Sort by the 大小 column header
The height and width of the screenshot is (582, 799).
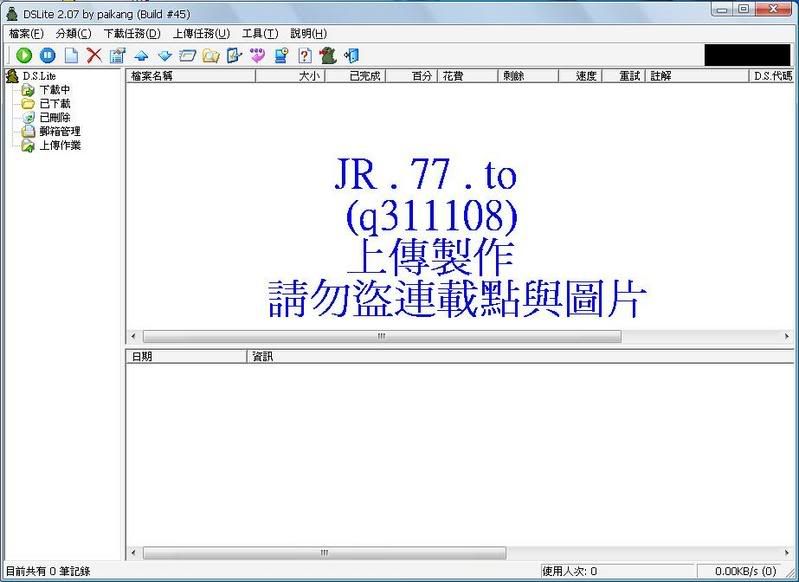(290, 76)
